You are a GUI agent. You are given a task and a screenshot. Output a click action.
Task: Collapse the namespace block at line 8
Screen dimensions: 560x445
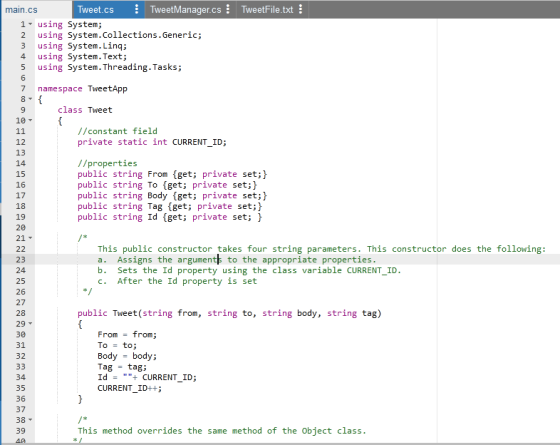[30, 99]
